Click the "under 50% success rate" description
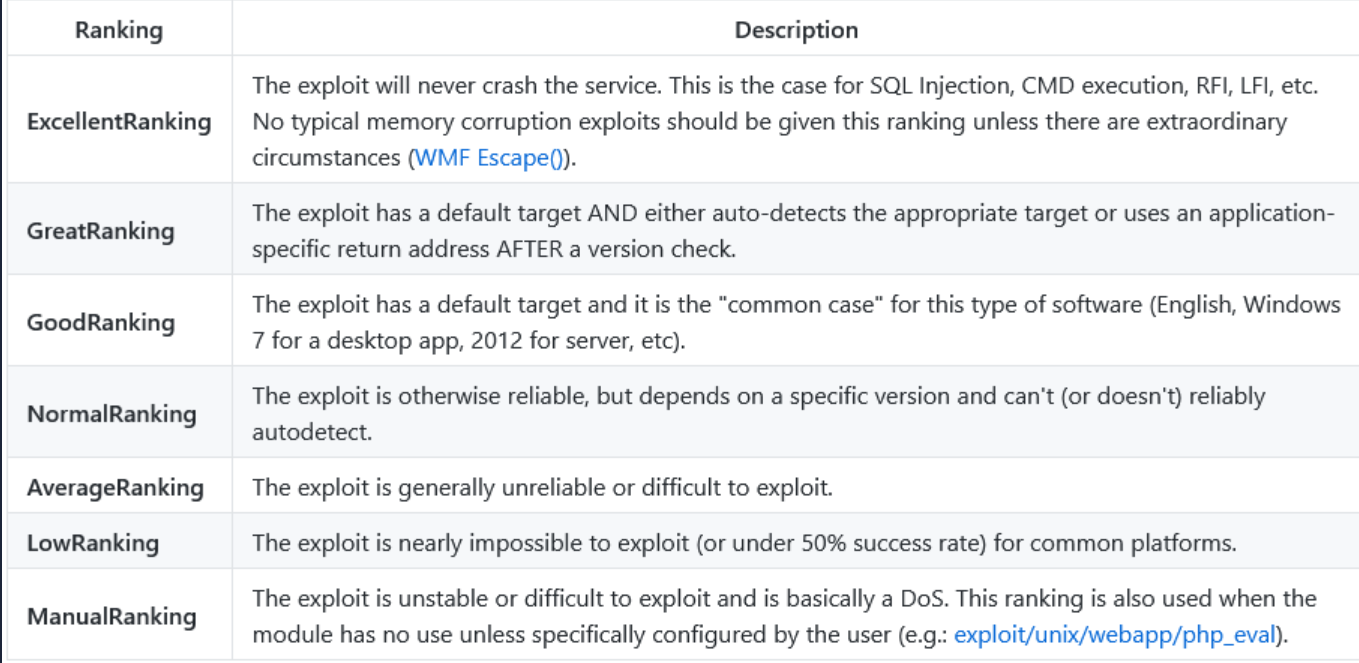Image resolution: width=1359 pixels, height=663 pixels. click(744, 543)
